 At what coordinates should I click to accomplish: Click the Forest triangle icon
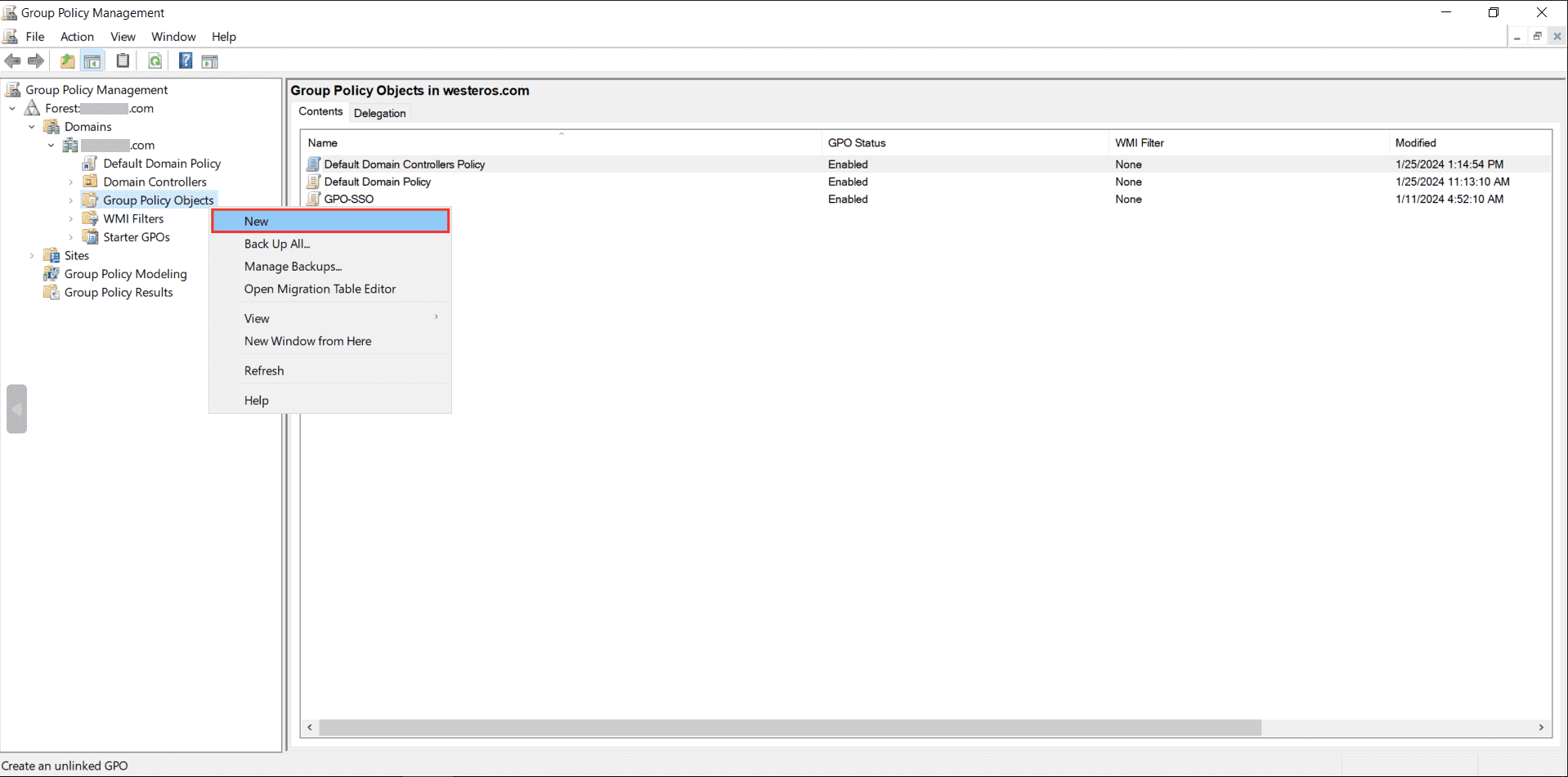coord(32,108)
